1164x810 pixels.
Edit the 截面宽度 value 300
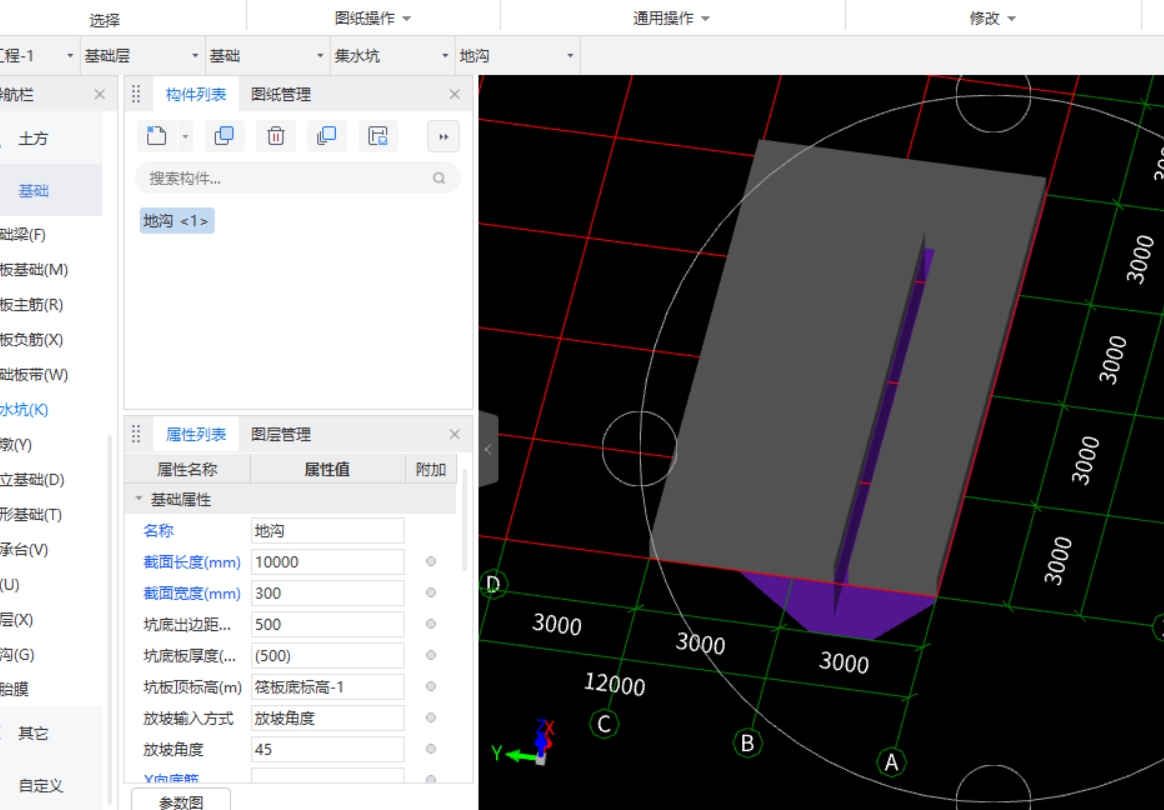coord(327,593)
